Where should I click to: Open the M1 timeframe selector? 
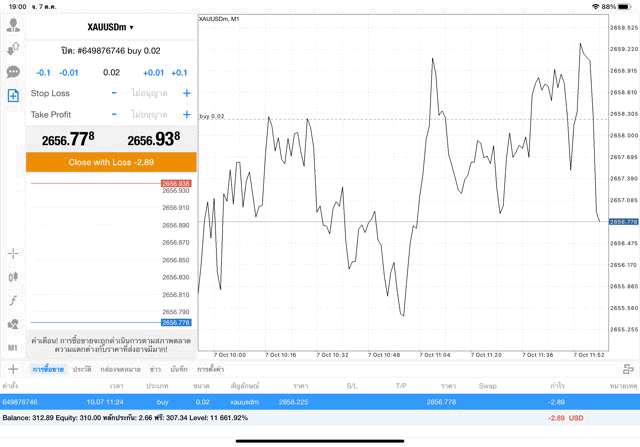pyautogui.click(x=13, y=347)
